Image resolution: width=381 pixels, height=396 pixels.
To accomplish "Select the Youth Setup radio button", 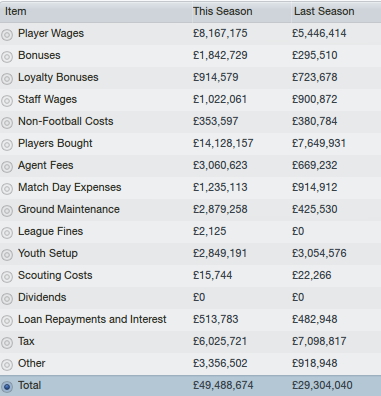I will pyautogui.click(x=7, y=254).
